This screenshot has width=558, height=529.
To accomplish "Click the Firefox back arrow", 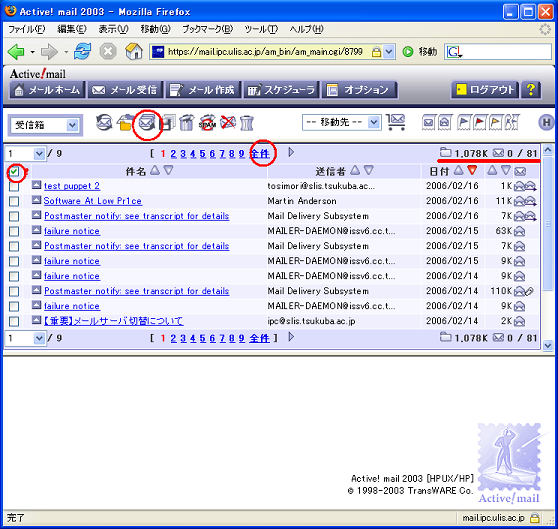I will click(16, 52).
